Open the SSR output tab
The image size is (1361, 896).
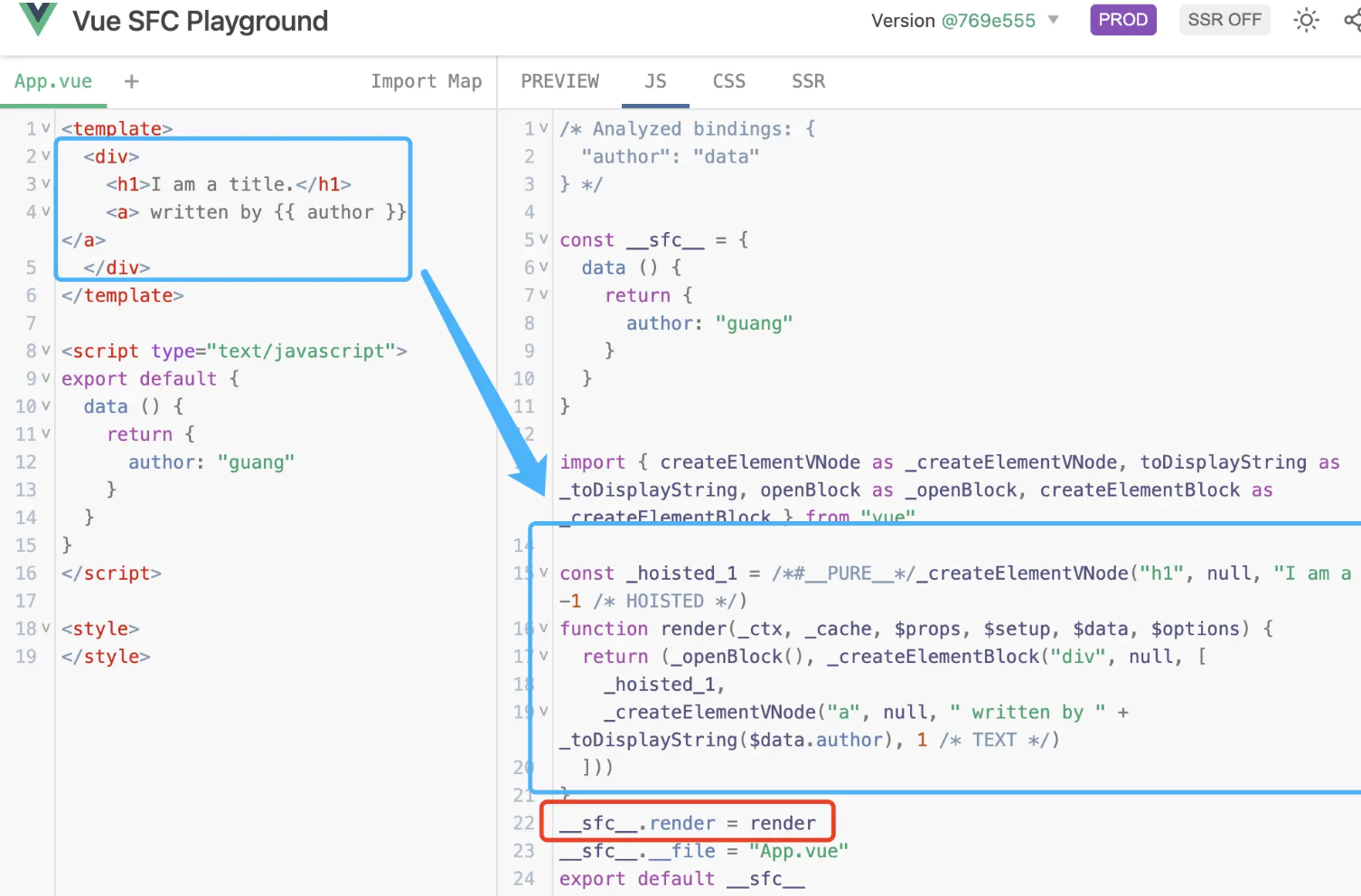tap(808, 81)
